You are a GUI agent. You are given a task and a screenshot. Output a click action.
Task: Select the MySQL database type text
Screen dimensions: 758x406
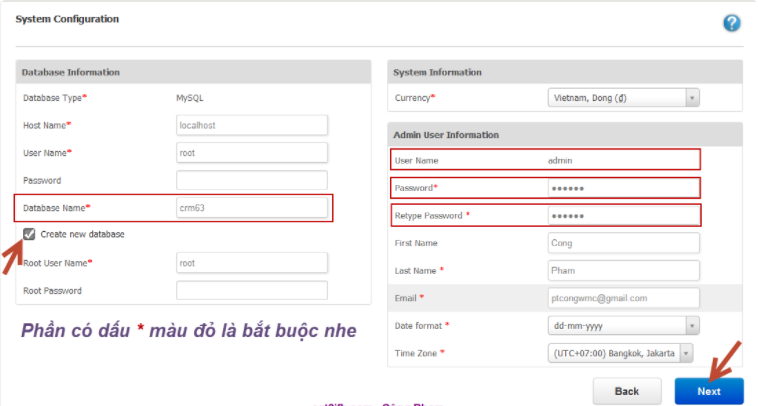tap(190, 98)
